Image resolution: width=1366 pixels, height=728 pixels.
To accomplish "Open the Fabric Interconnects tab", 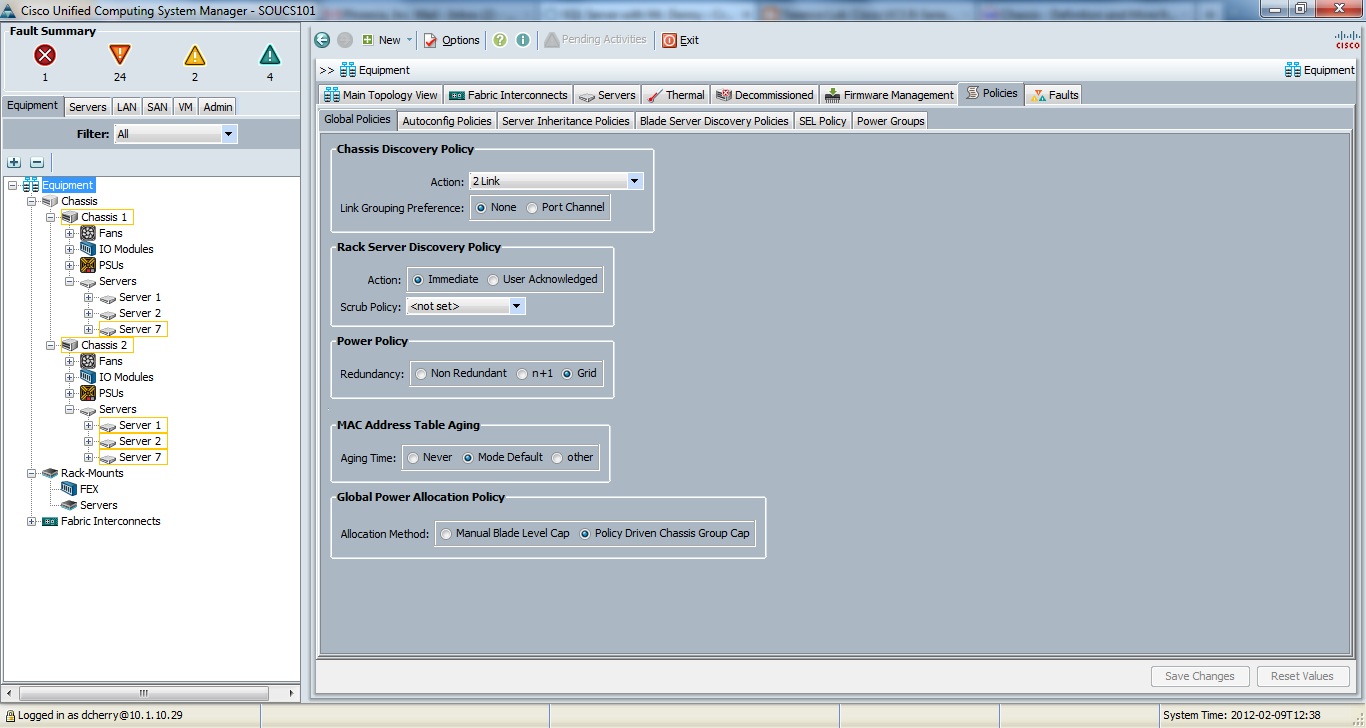I will point(508,95).
